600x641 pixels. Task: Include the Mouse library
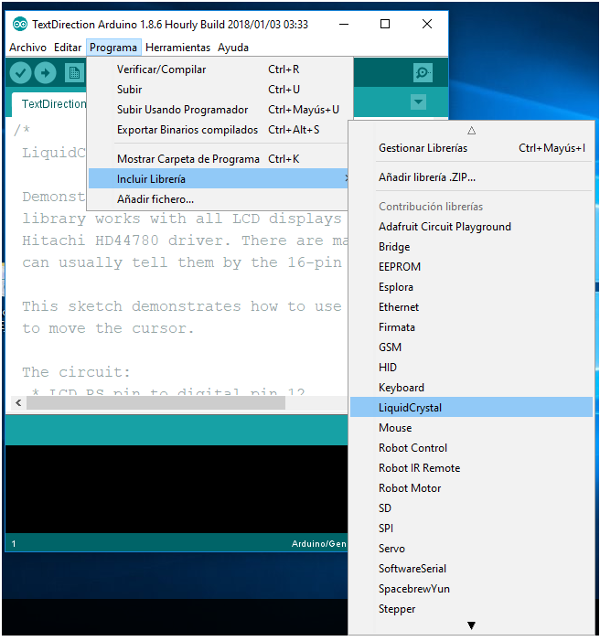pos(471,428)
